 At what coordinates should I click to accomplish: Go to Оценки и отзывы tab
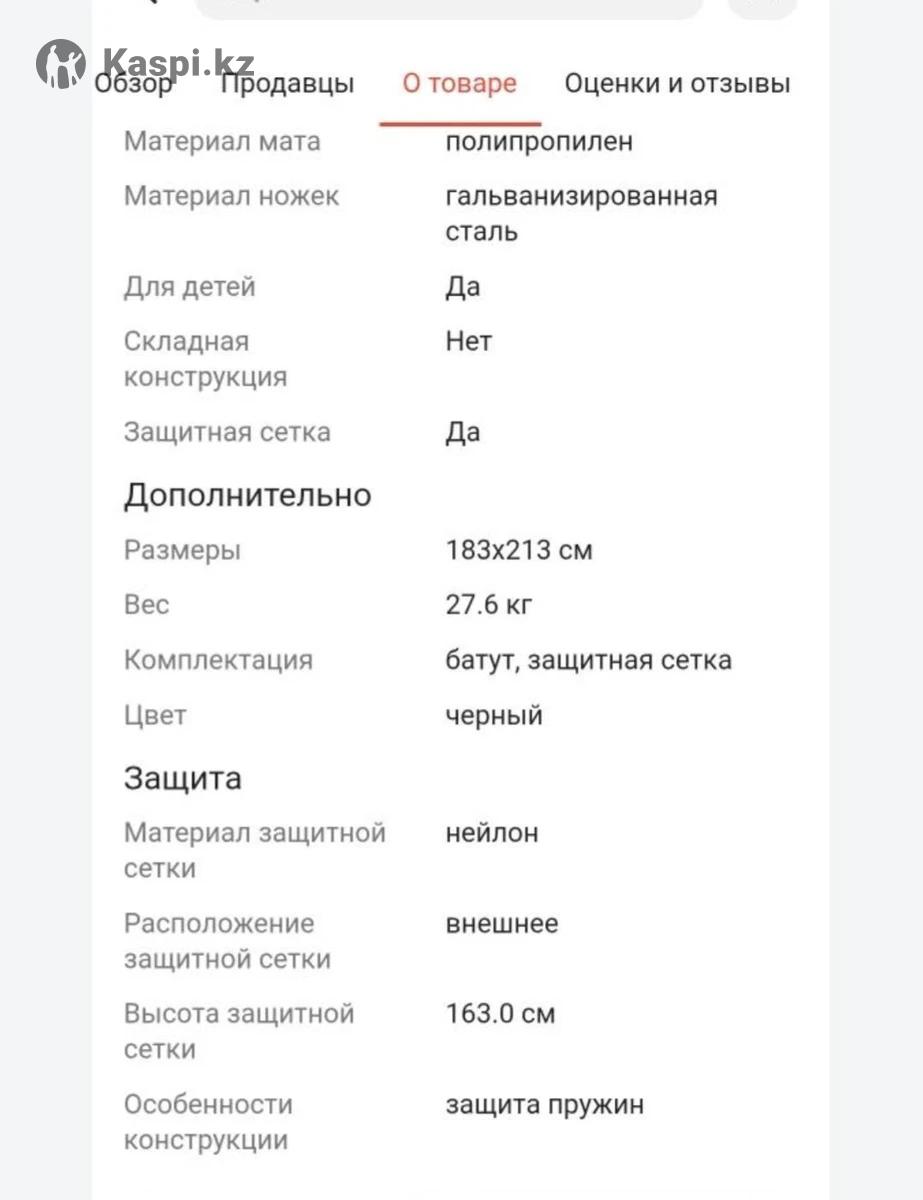coord(677,84)
